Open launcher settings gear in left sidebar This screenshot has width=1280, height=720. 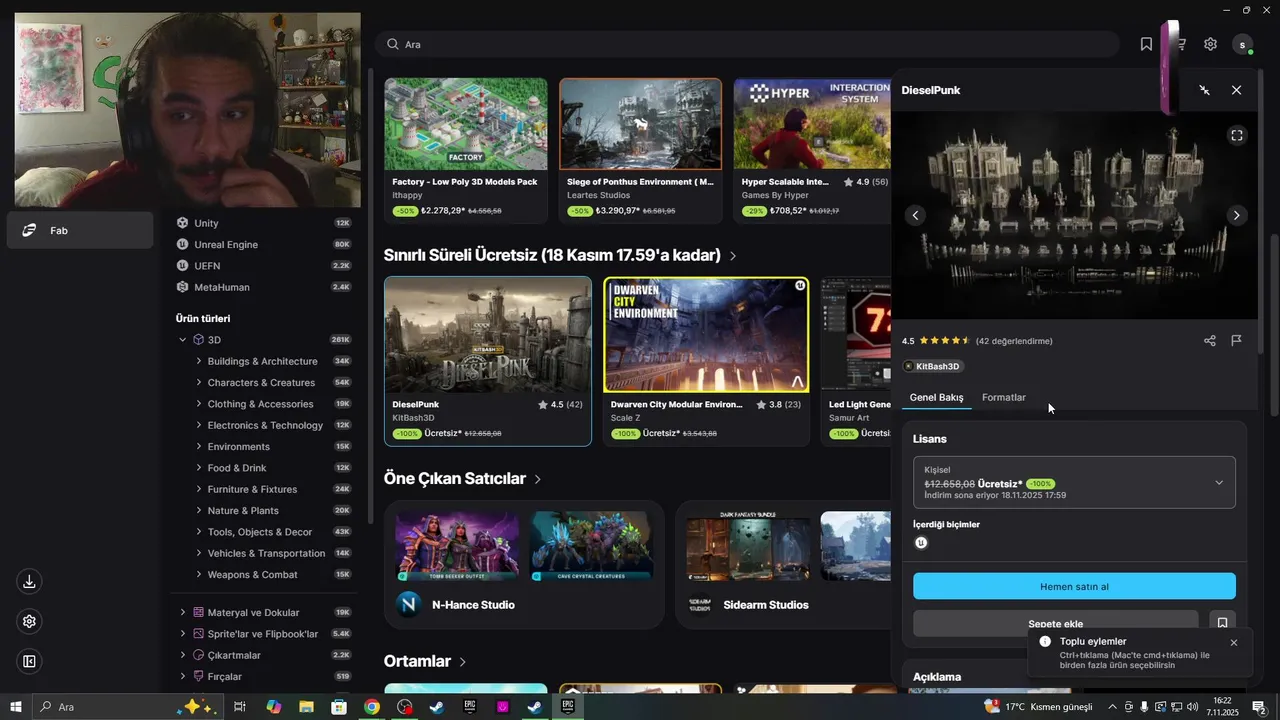(x=29, y=621)
